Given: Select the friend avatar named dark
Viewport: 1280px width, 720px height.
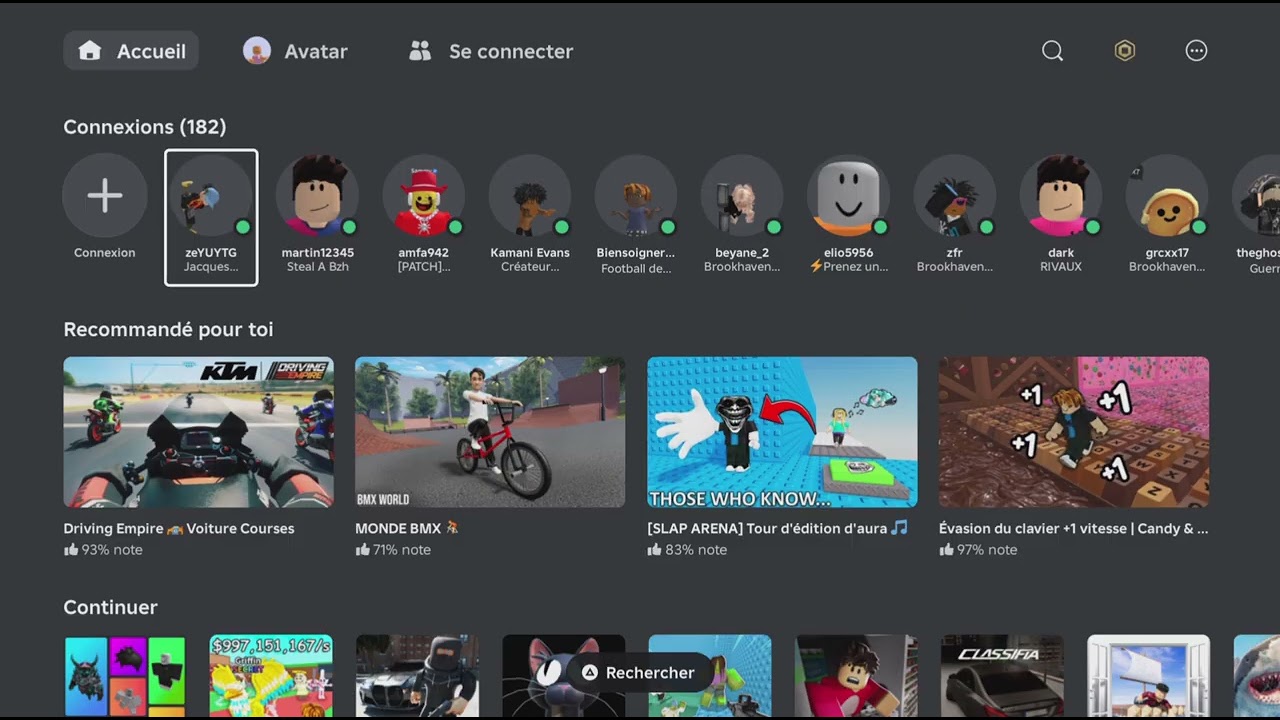Looking at the screenshot, I should [1061, 196].
